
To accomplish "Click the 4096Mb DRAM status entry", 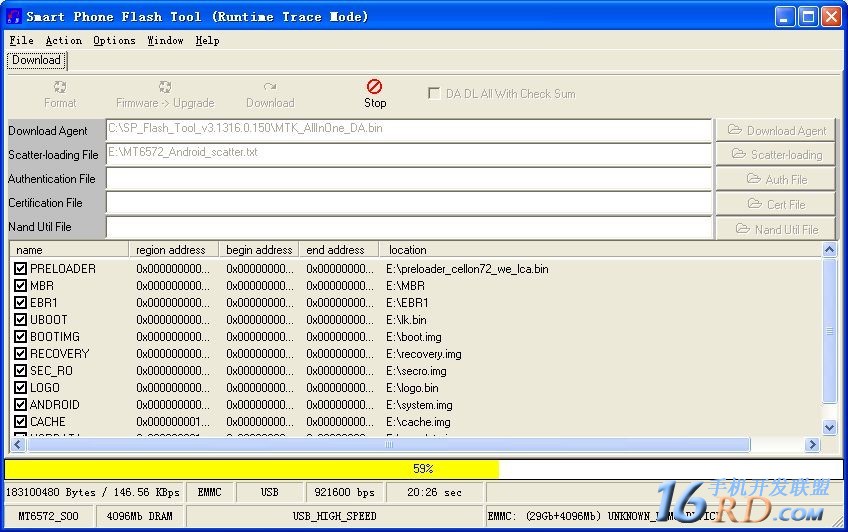I will tap(140, 516).
